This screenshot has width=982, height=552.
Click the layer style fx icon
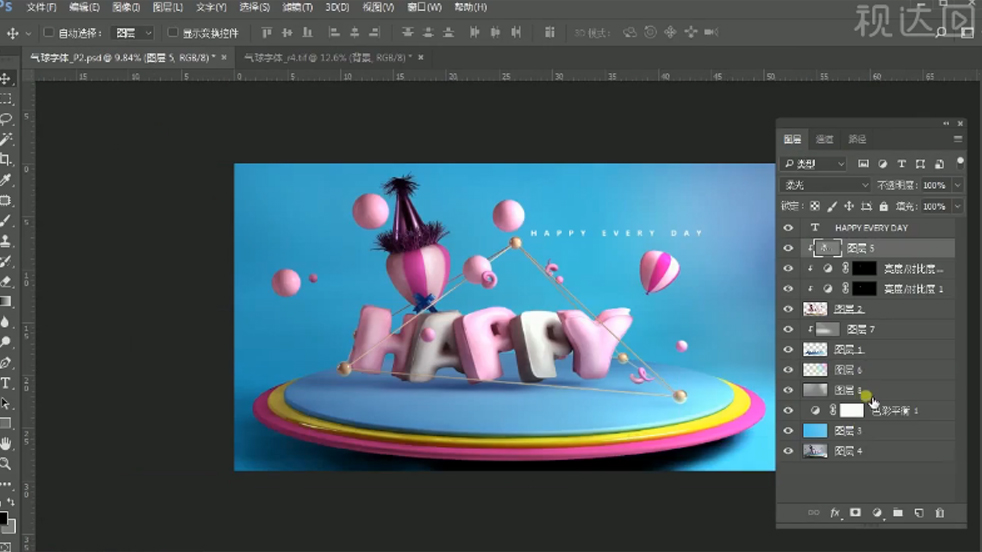[x=834, y=513]
